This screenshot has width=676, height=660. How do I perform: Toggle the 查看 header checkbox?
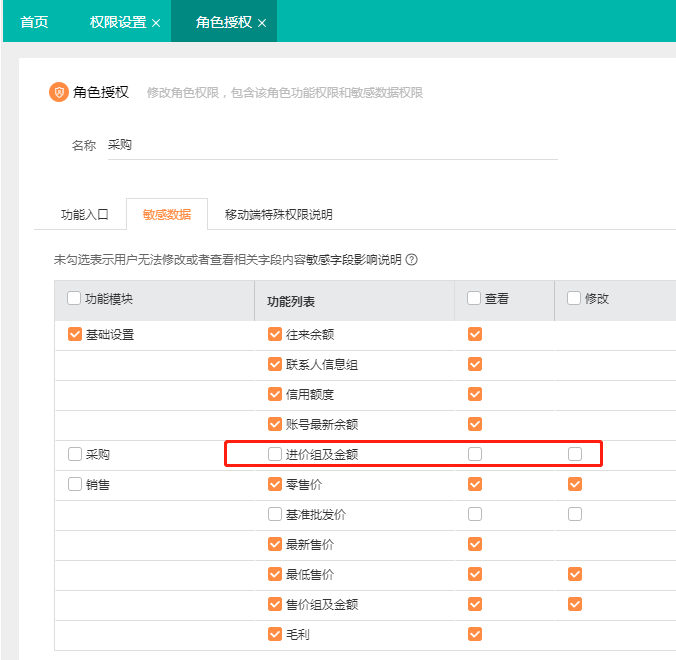click(474, 298)
